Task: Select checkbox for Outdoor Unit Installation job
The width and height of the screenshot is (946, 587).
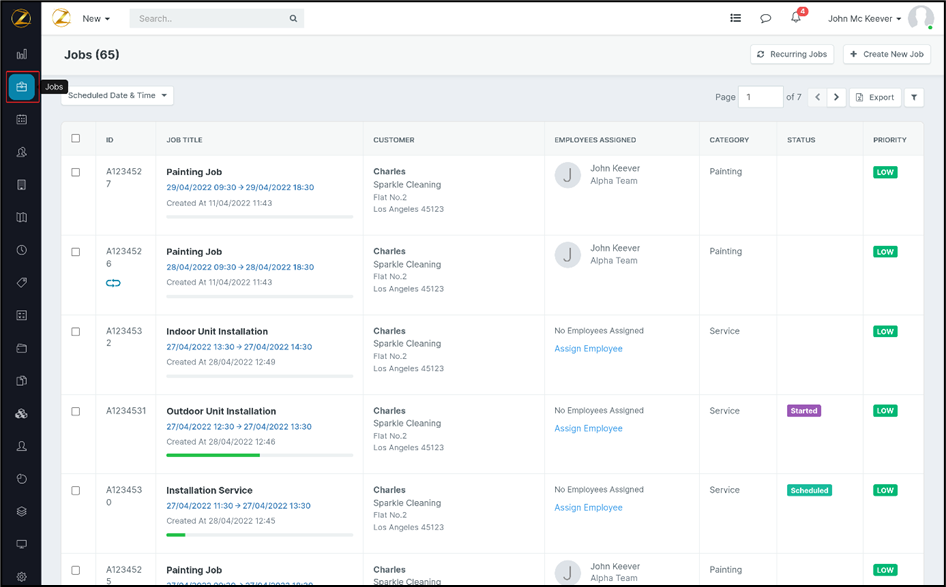Action: coord(76,411)
